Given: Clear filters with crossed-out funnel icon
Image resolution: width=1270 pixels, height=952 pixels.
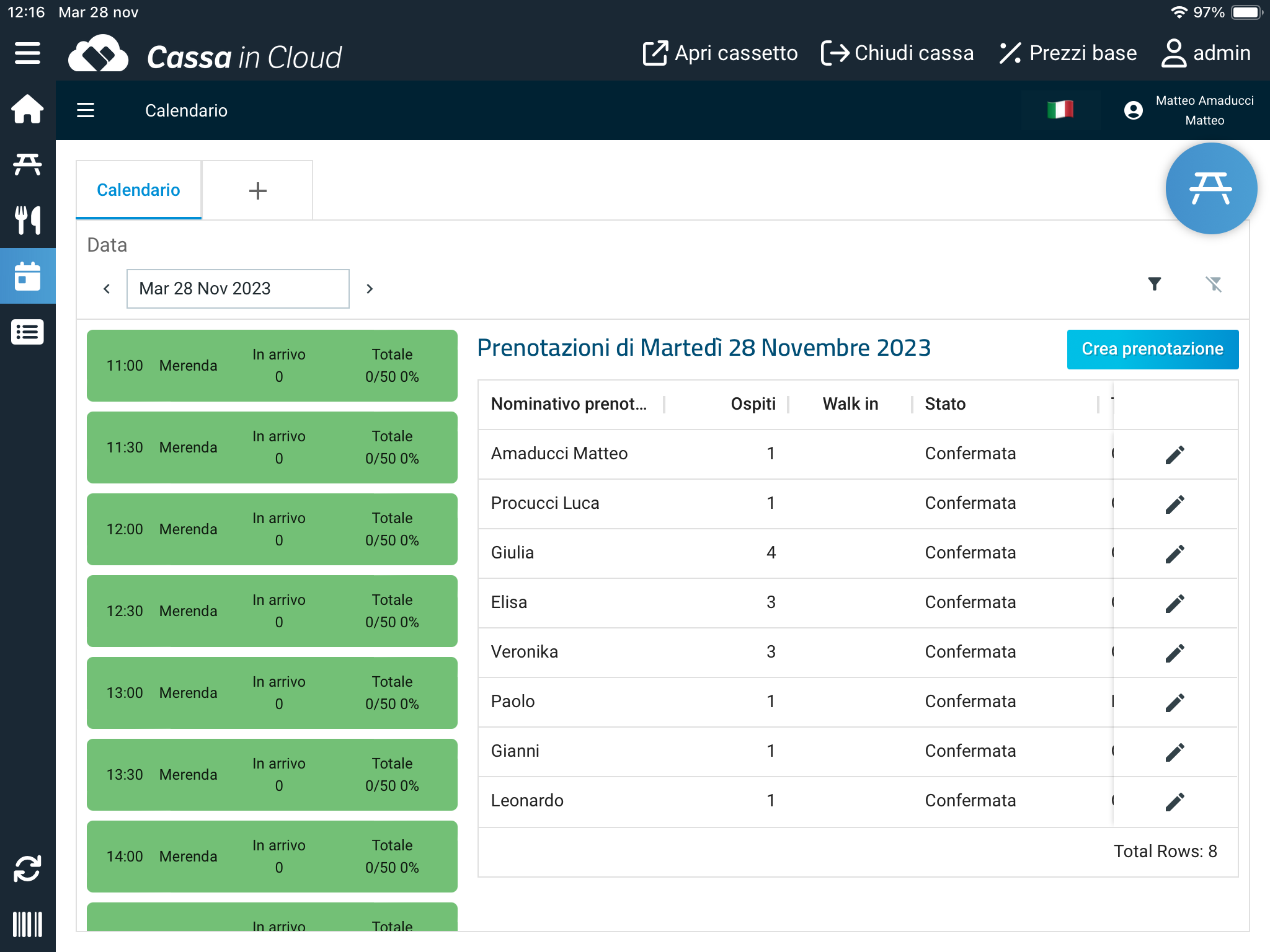Looking at the screenshot, I should [1214, 284].
